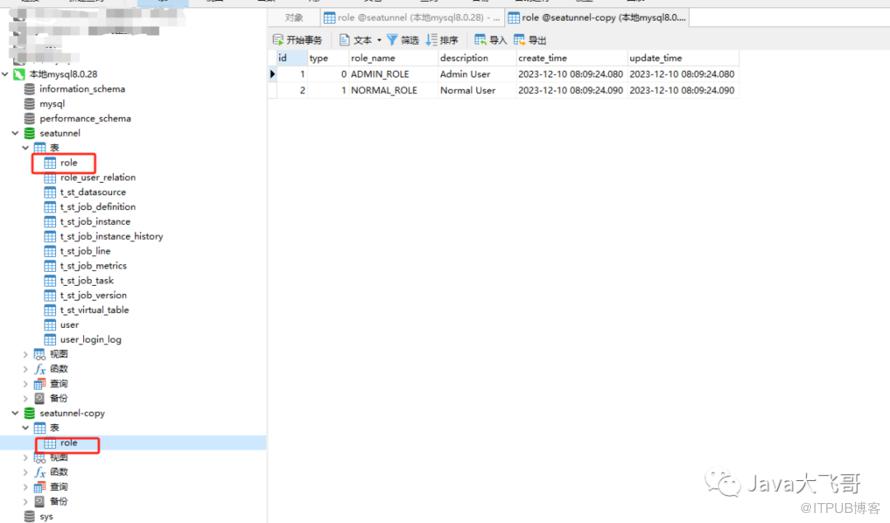Screen dimensions: 890x523
Task: Collapse the seatunnel database node
Action: [x=15, y=133]
